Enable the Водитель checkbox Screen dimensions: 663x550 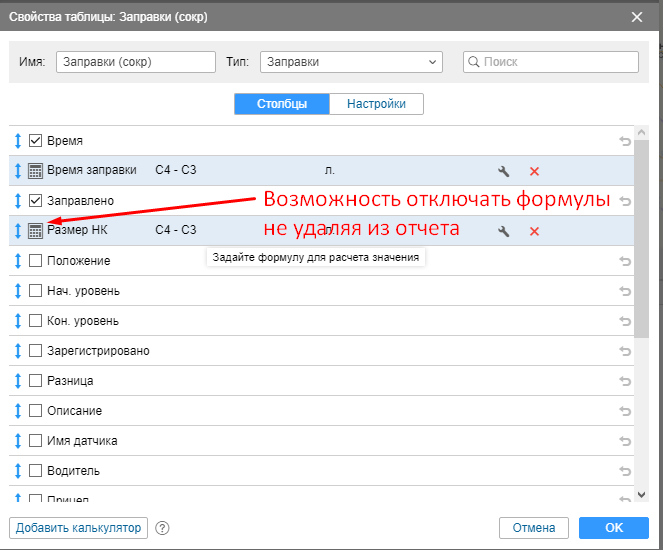coord(35,471)
